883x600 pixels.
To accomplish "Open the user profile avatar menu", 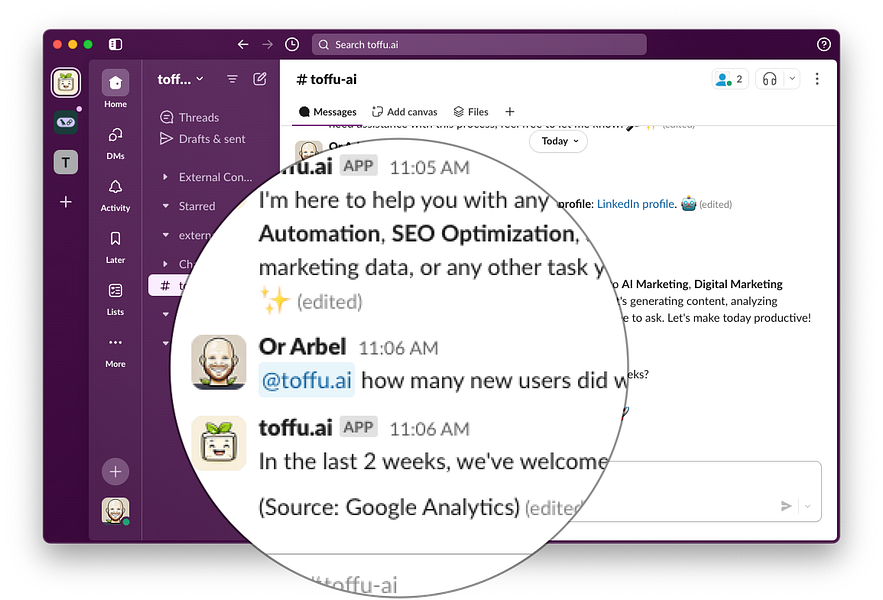I will click(x=115, y=511).
